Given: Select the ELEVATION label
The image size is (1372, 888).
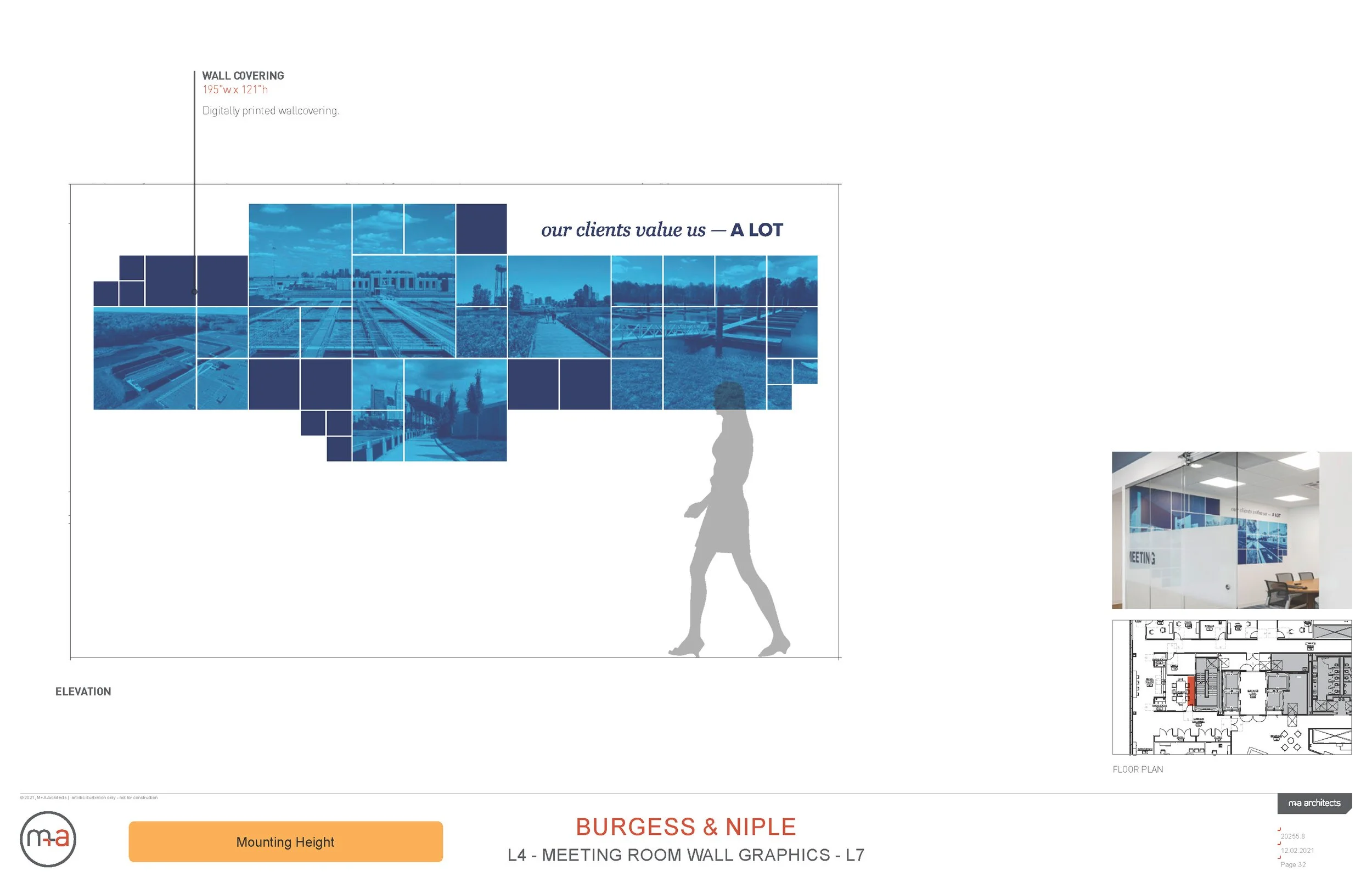Looking at the screenshot, I should [83, 692].
